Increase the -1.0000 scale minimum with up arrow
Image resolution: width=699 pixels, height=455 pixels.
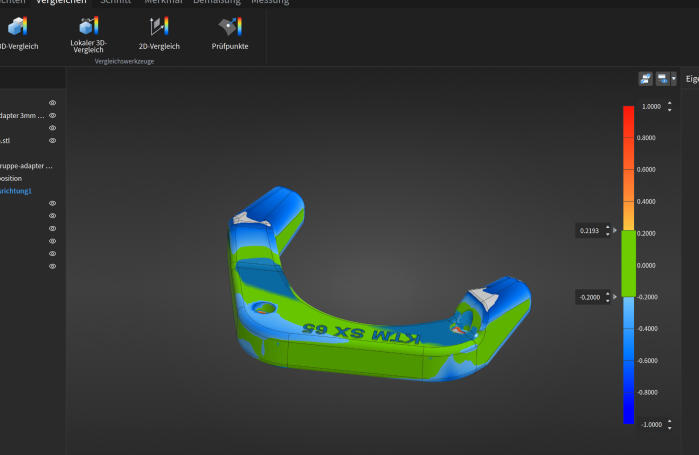[670, 421]
